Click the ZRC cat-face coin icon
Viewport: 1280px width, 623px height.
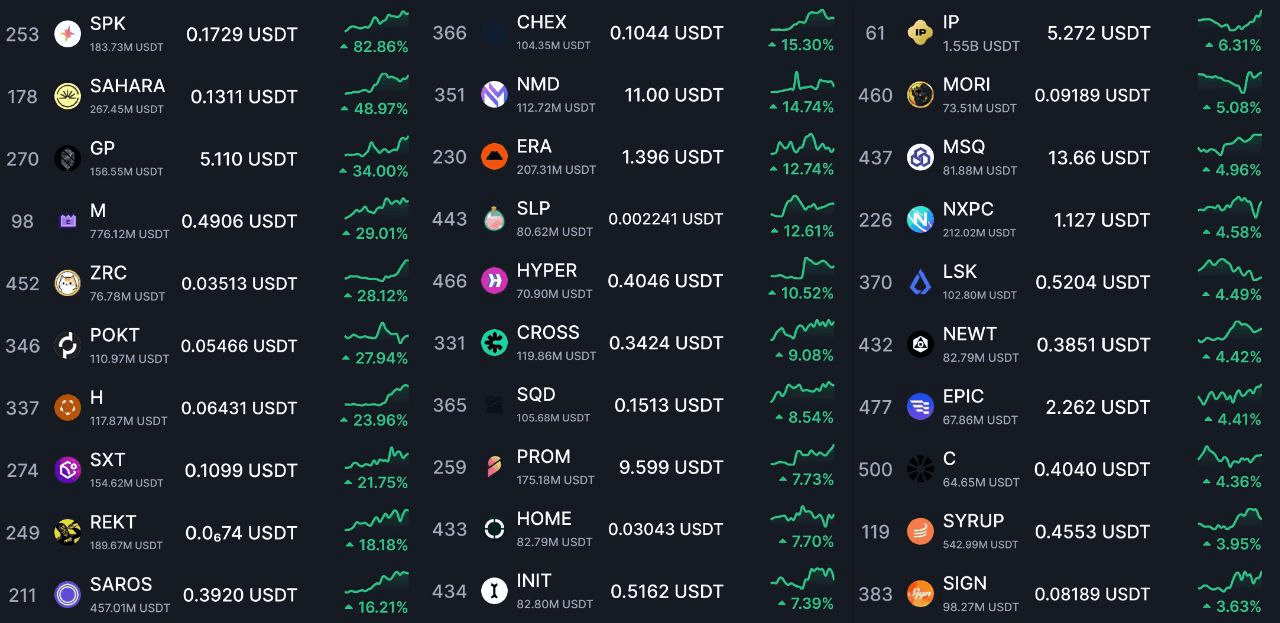pyautogui.click(x=68, y=283)
